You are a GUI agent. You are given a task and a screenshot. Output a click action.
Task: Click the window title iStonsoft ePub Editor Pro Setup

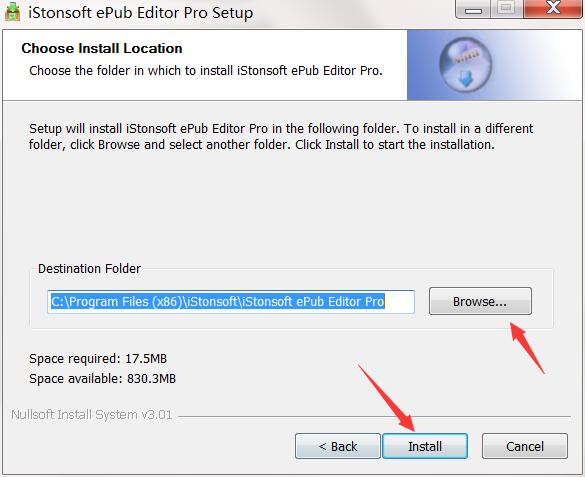141,13
